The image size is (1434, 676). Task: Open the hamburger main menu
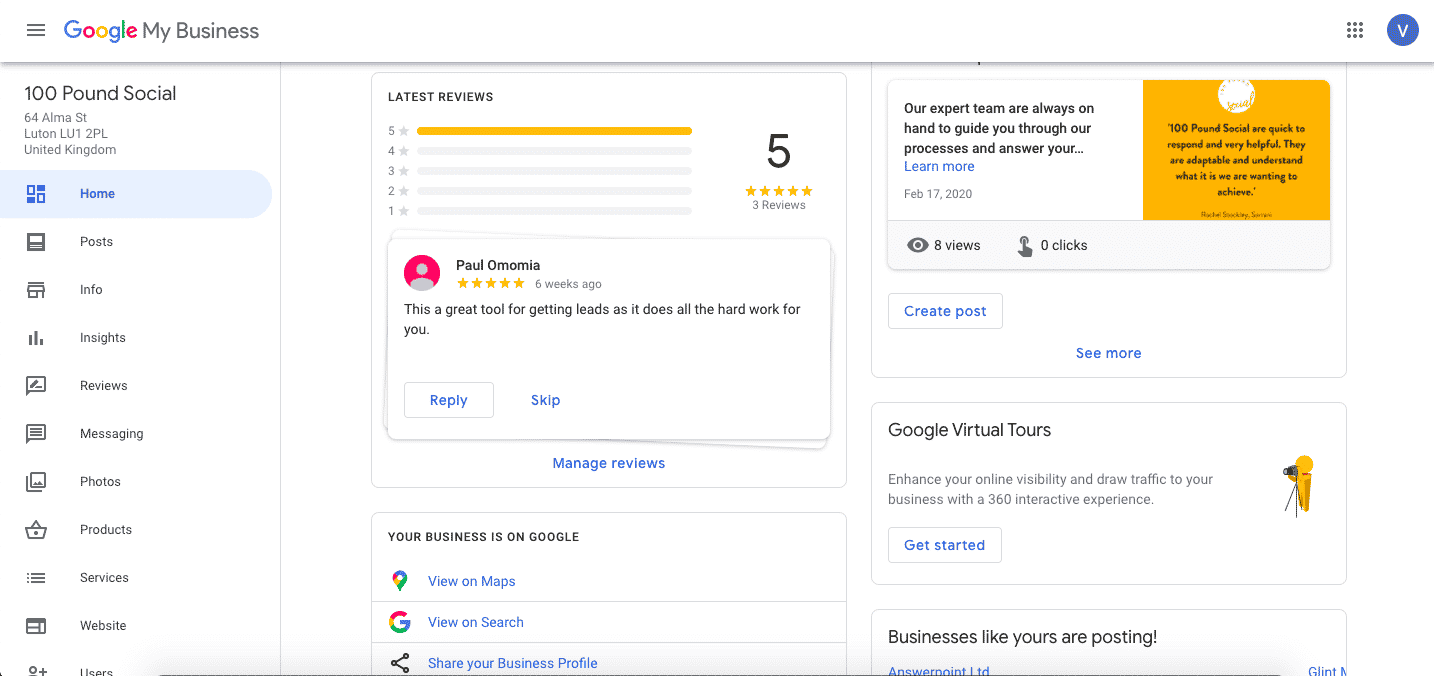tap(36, 30)
